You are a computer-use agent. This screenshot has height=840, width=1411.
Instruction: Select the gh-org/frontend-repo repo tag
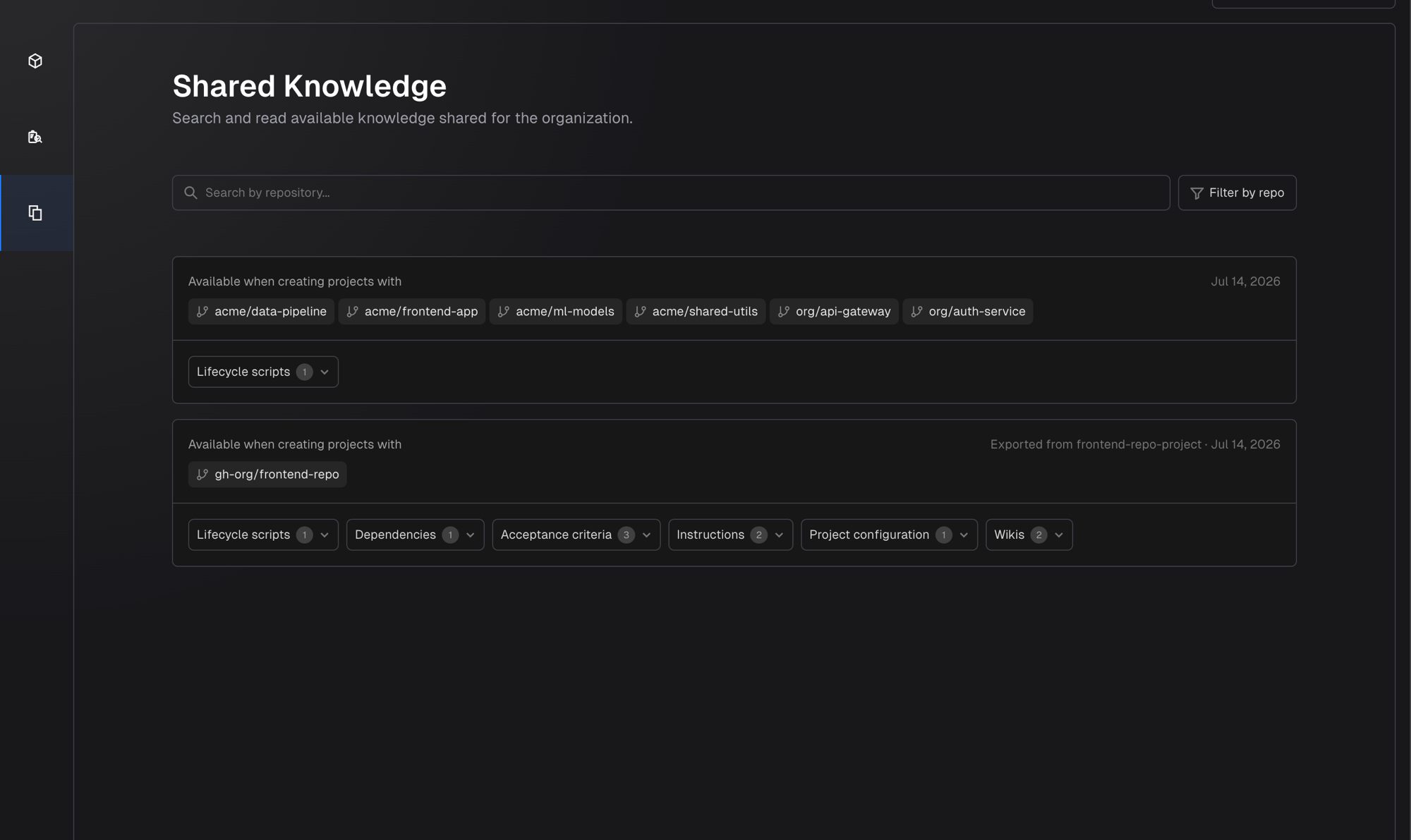point(267,475)
